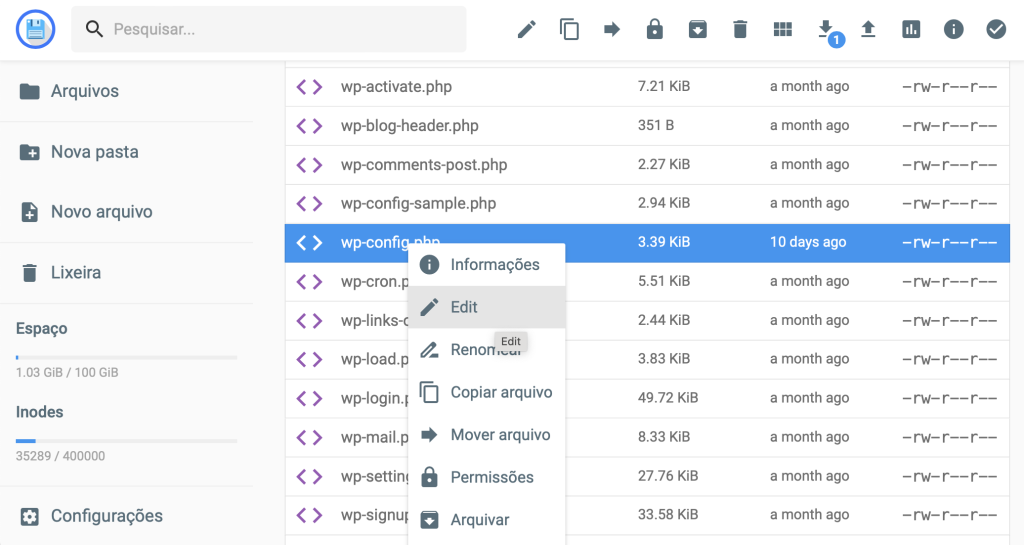This screenshot has width=1024, height=545.
Task: Click the Configurações gear icon
Action: point(29,516)
